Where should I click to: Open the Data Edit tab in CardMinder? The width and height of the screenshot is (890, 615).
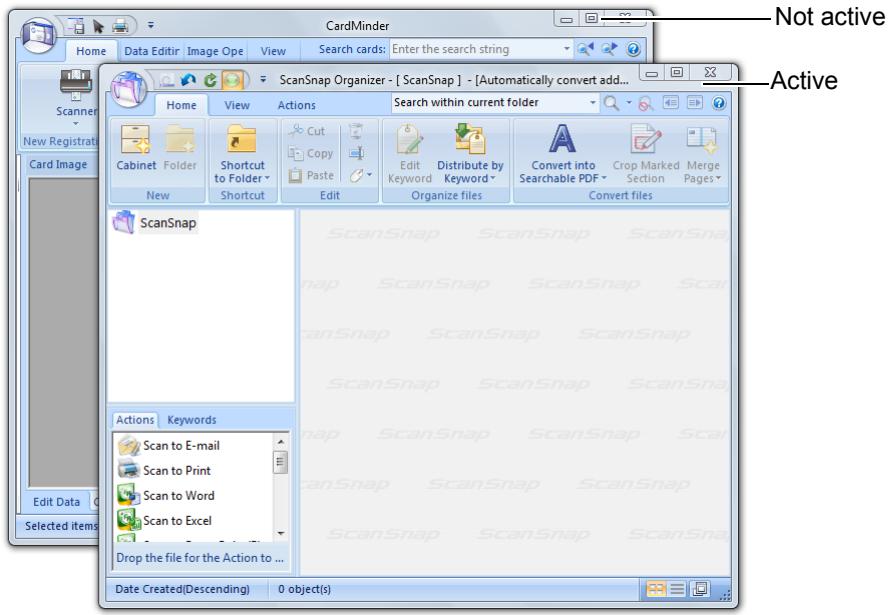[152, 51]
